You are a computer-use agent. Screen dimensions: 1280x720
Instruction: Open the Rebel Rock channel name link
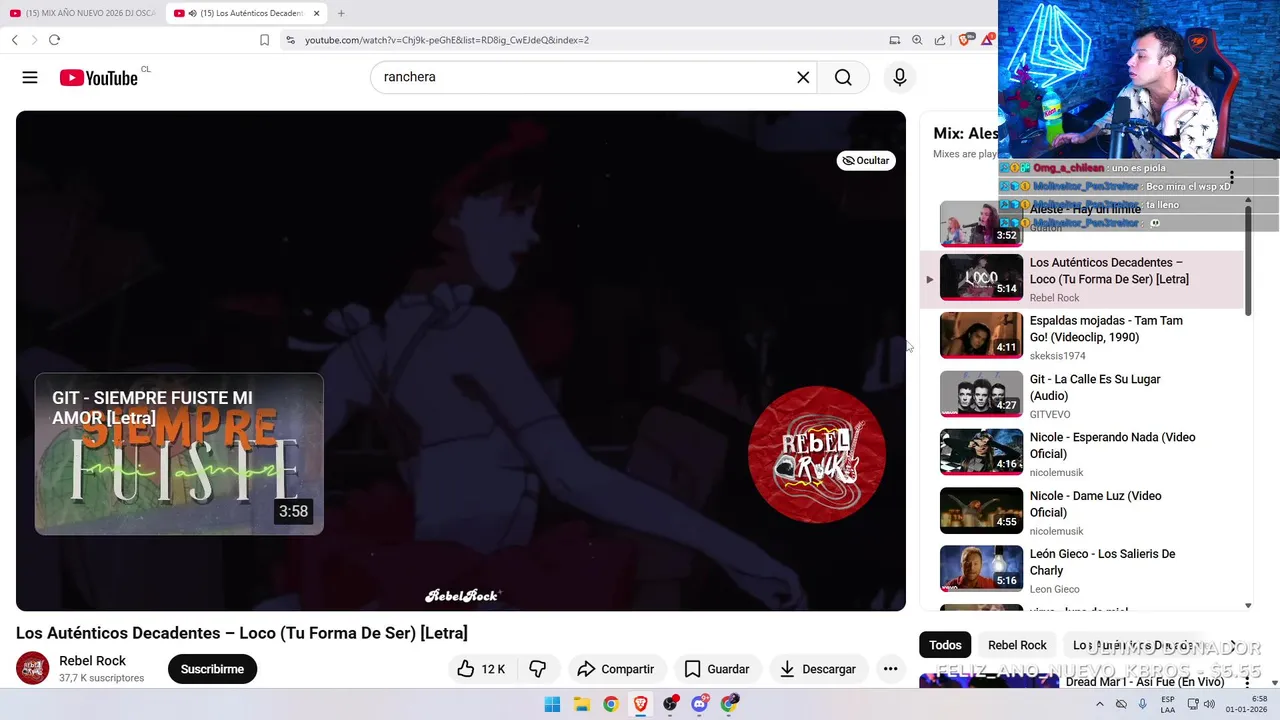[92, 660]
